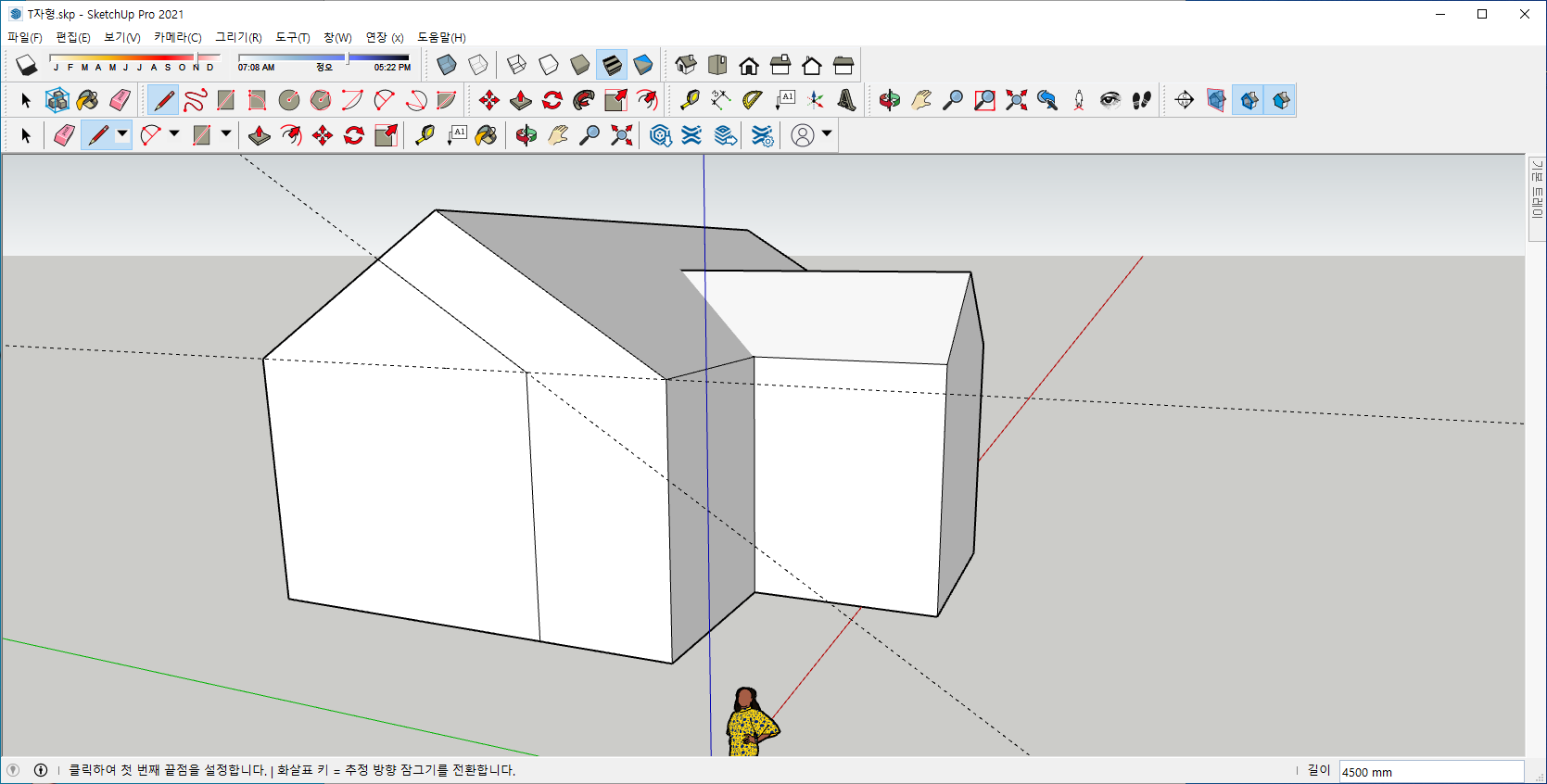1547x784 pixels.
Task: Toggle the Show/Hide Shadows button
Action: click(x=27, y=65)
